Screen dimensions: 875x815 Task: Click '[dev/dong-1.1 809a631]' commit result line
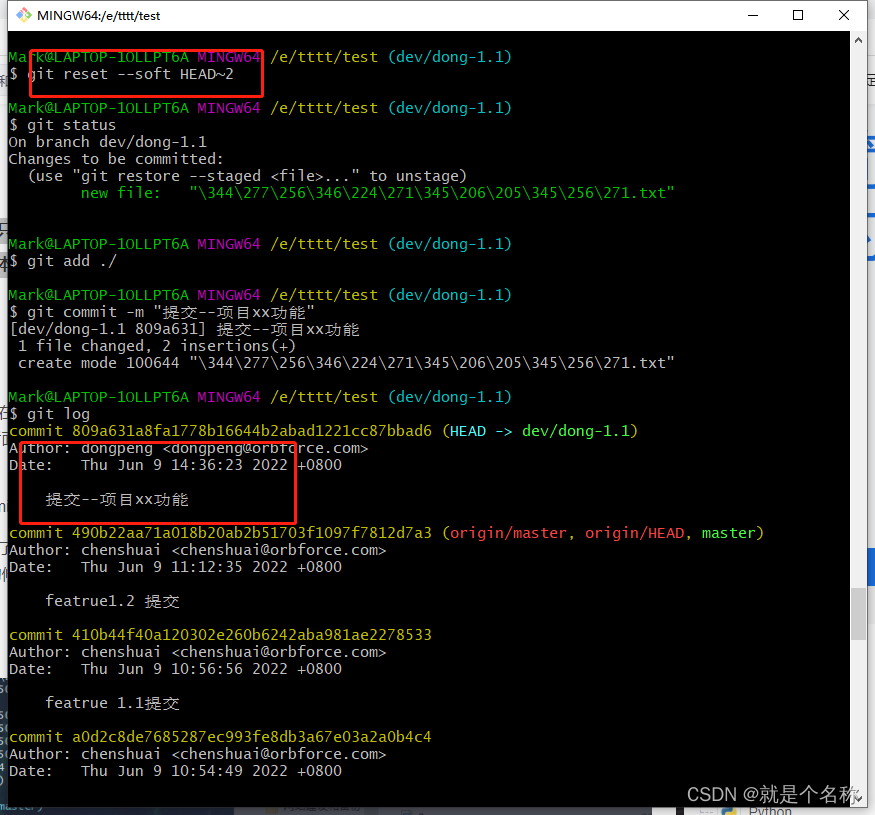coord(185,329)
